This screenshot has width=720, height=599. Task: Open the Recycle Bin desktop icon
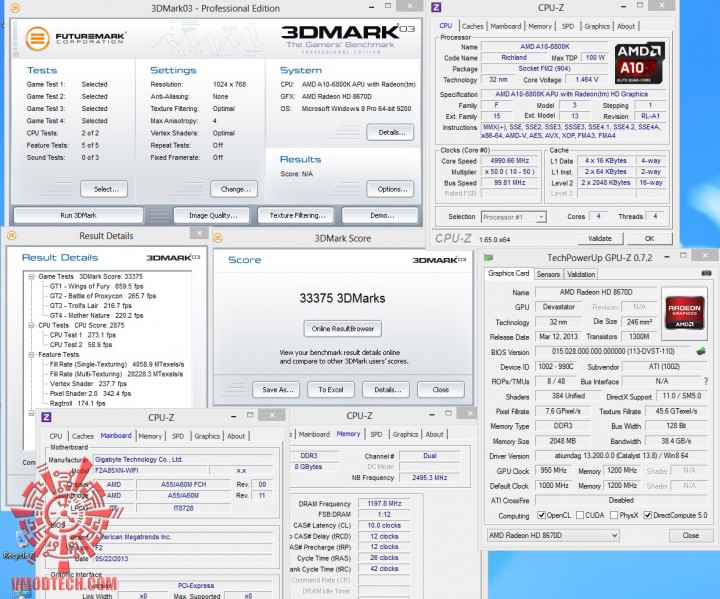coord(17,546)
